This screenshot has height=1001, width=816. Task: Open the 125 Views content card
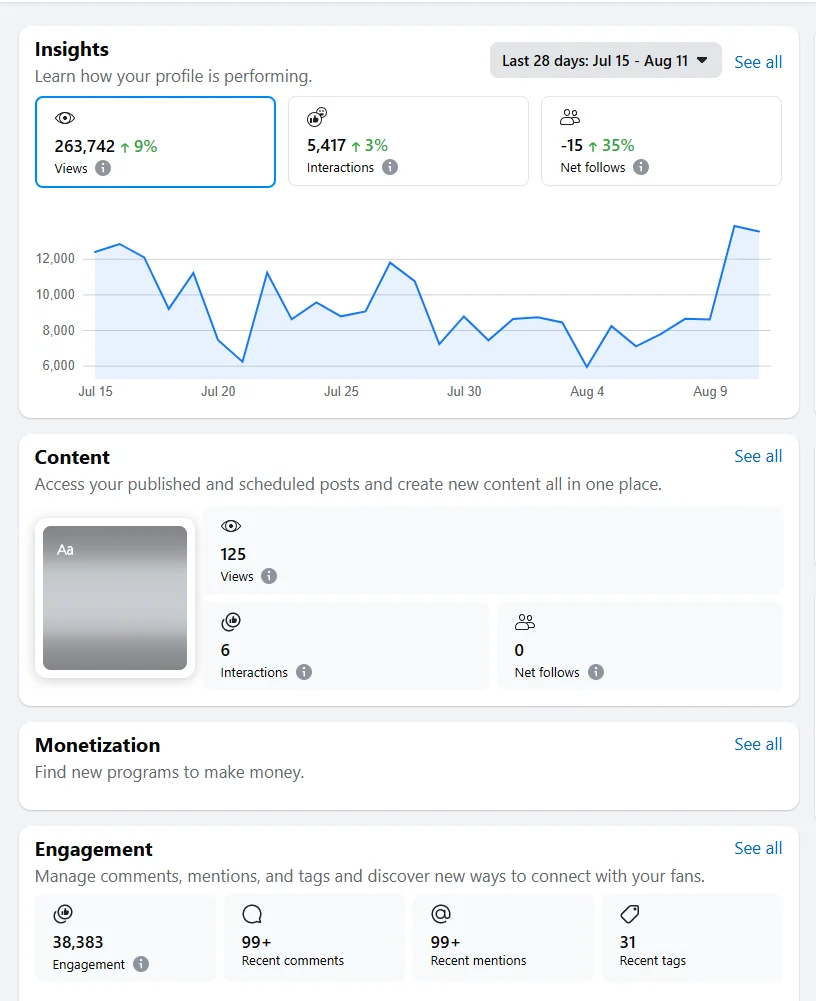point(493,550)
